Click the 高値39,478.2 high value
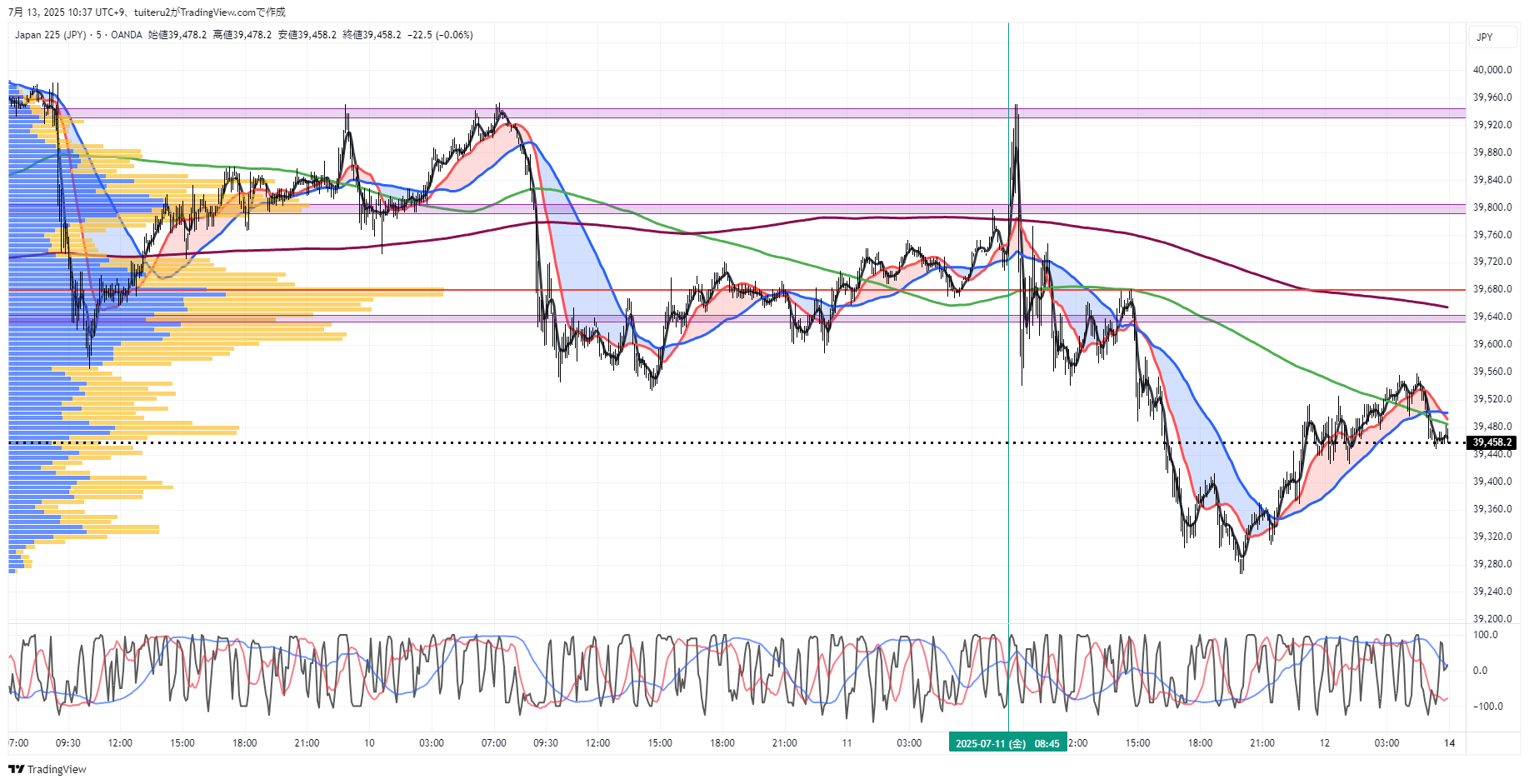This screenshot has height=784, width=1529. (242, 35)
